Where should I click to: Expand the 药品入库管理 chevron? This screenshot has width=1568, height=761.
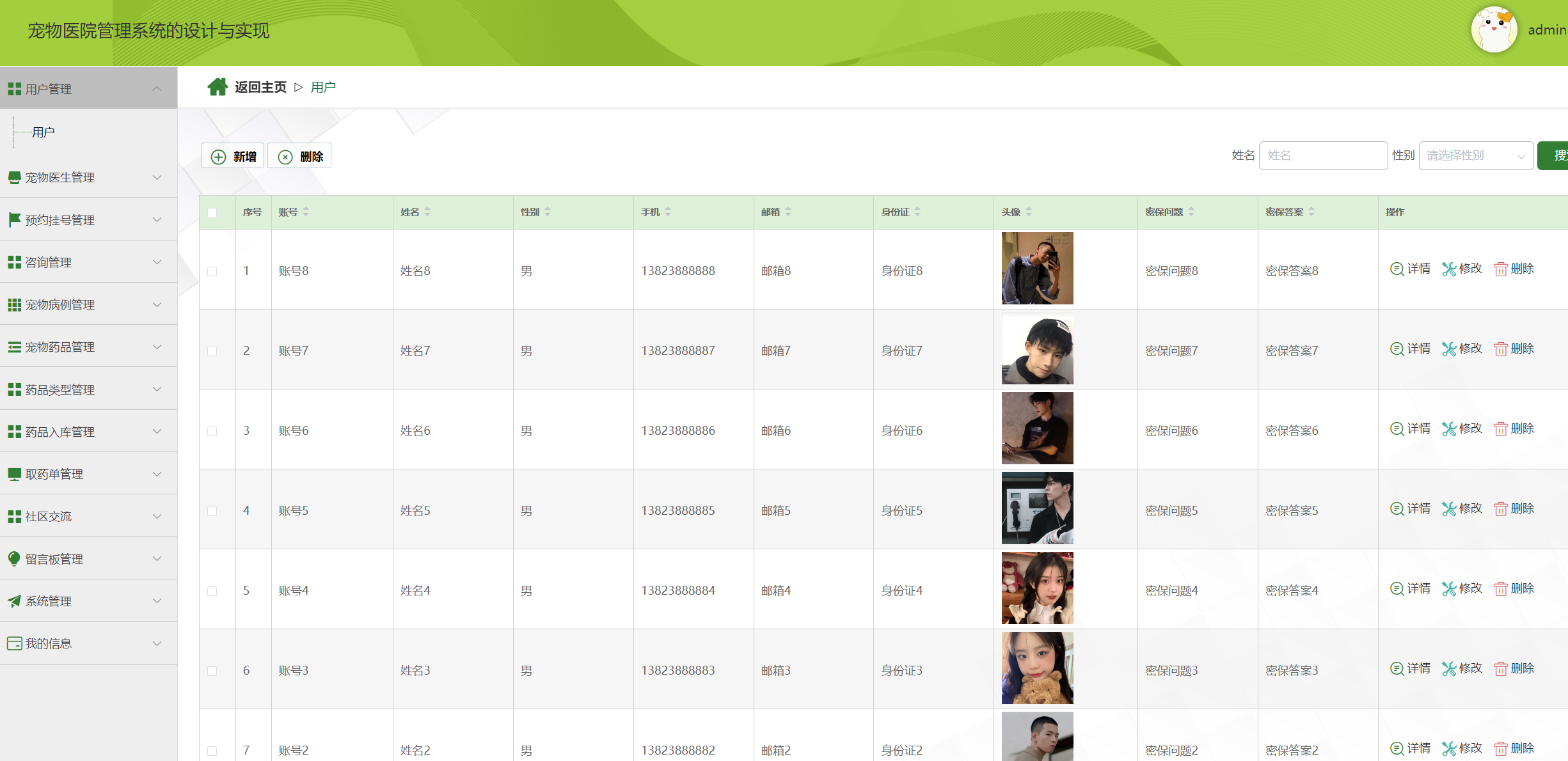click(x=157, y=431)
